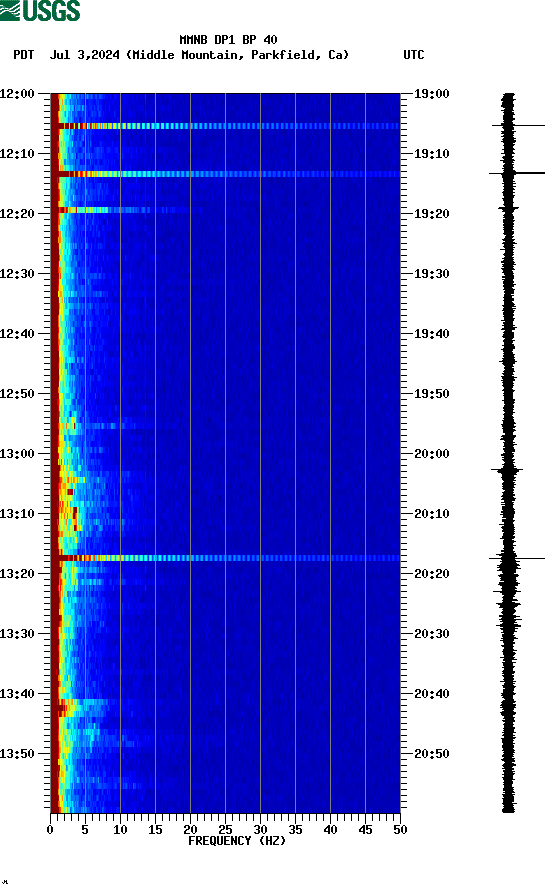The width and height of the screenshot is (552, 893).
Task: Click the "12:30" PDT time label
Action: pos(17,273)
